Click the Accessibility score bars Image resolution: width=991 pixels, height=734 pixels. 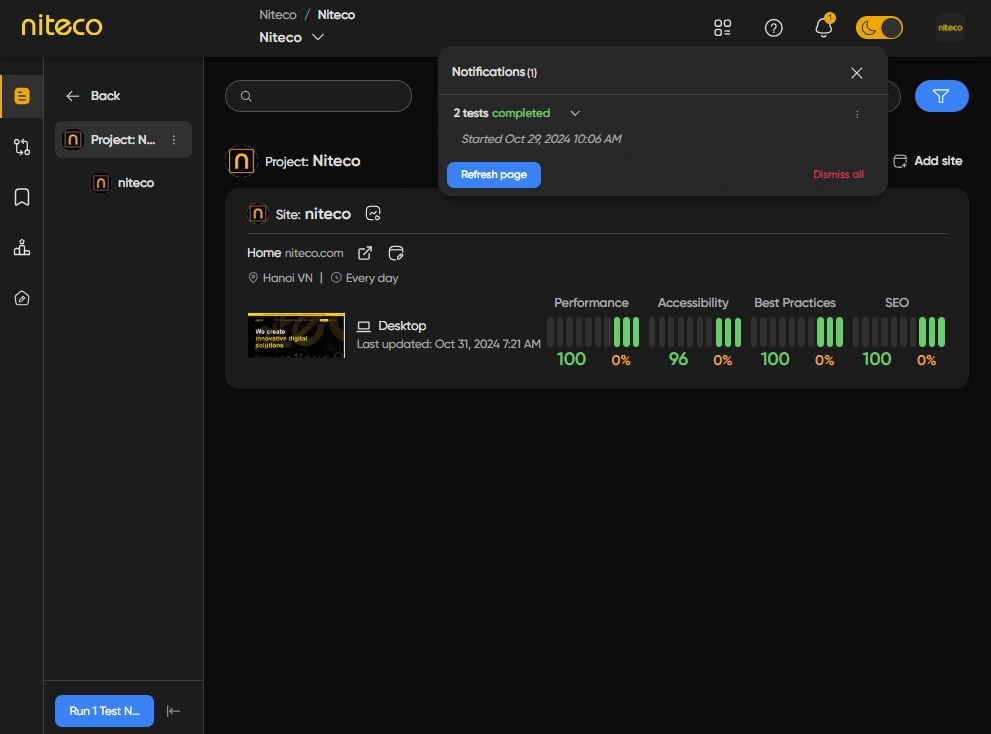(x=695, y=332)
